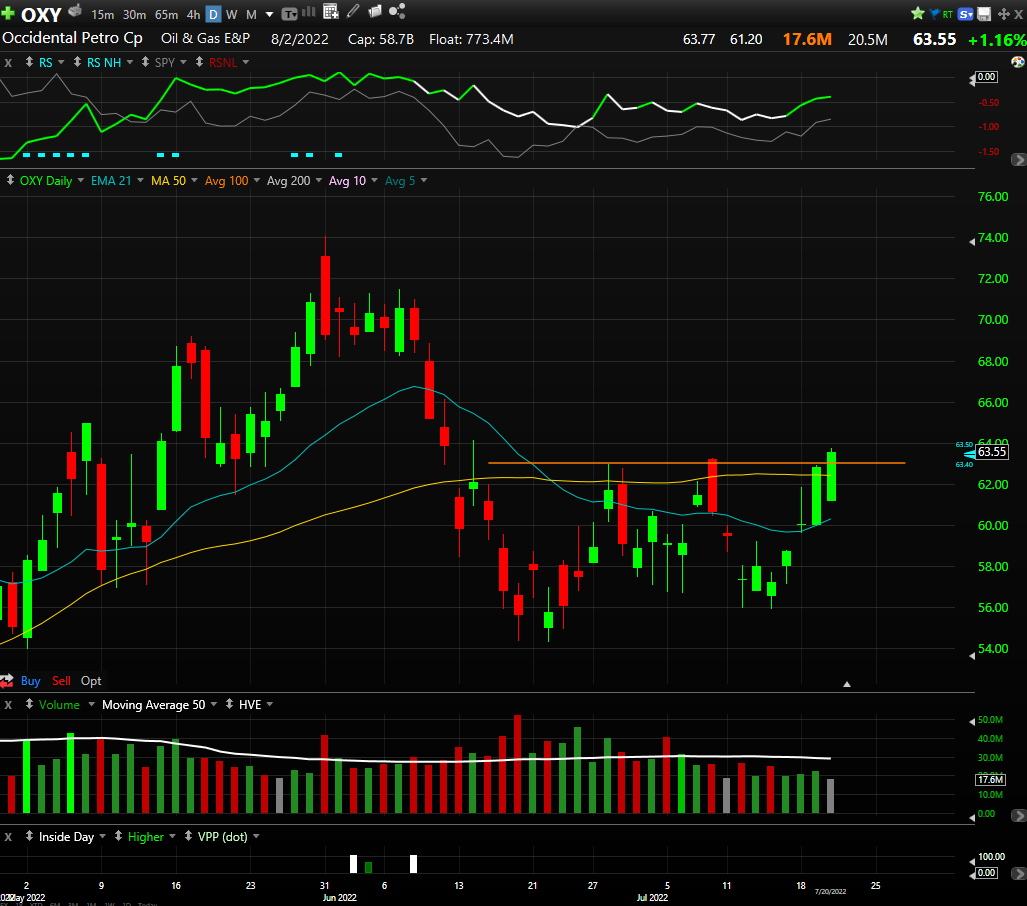Click the bar chart style icon
This screenshot has height=906, width=1027.
(x=308, y=12)
